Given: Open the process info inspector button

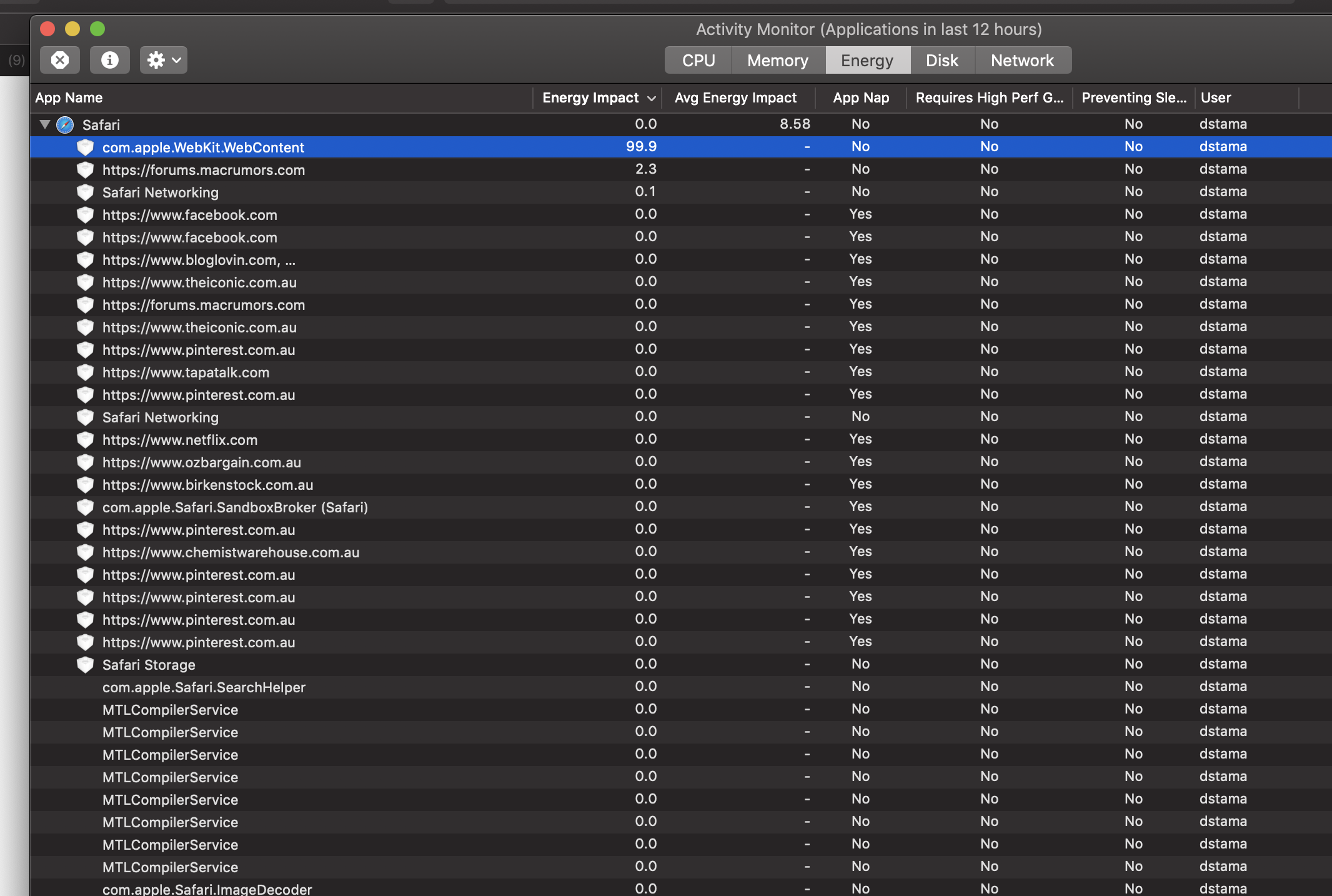Looking at the screenshot, I should (110, 60).
